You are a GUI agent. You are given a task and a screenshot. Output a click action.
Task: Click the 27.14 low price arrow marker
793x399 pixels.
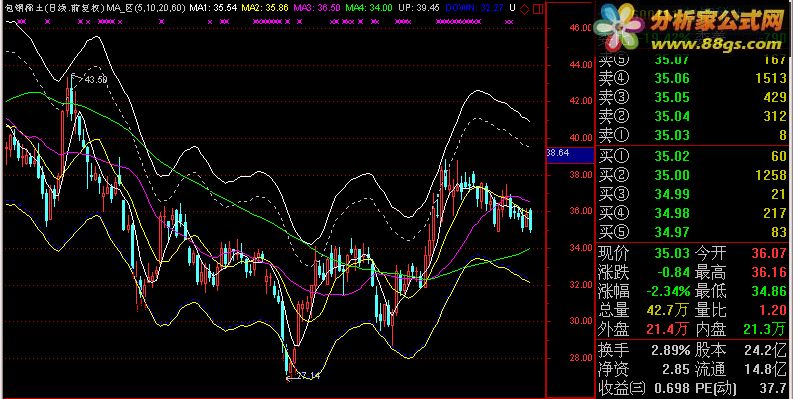point(303,376)
